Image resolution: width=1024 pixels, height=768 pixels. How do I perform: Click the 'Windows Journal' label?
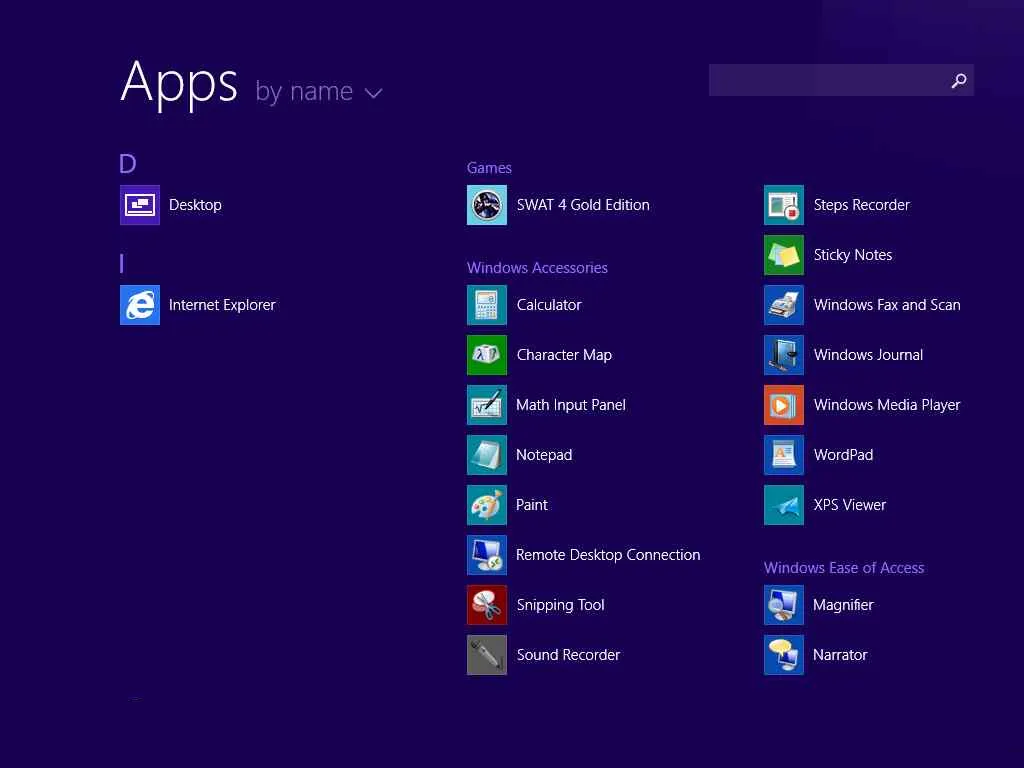coord(868,355)
